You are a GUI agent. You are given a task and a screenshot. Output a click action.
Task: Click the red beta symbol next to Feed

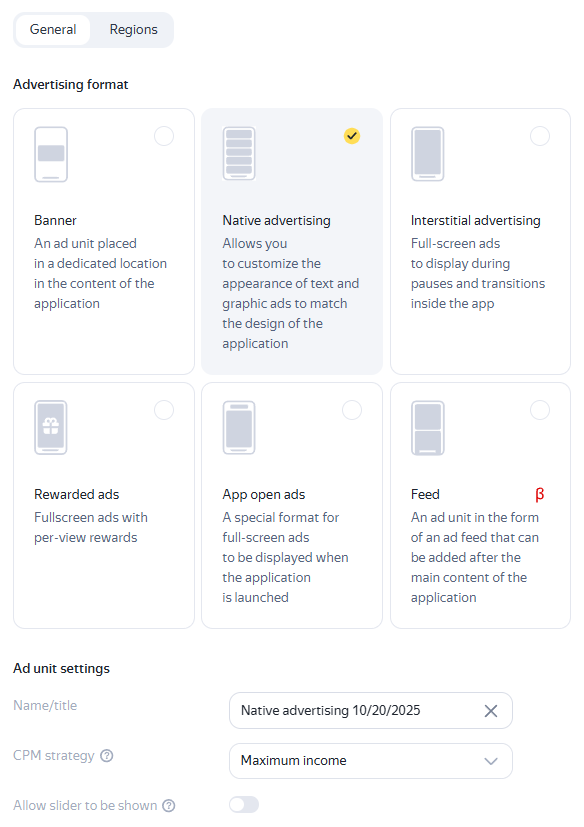pos(540,494)
